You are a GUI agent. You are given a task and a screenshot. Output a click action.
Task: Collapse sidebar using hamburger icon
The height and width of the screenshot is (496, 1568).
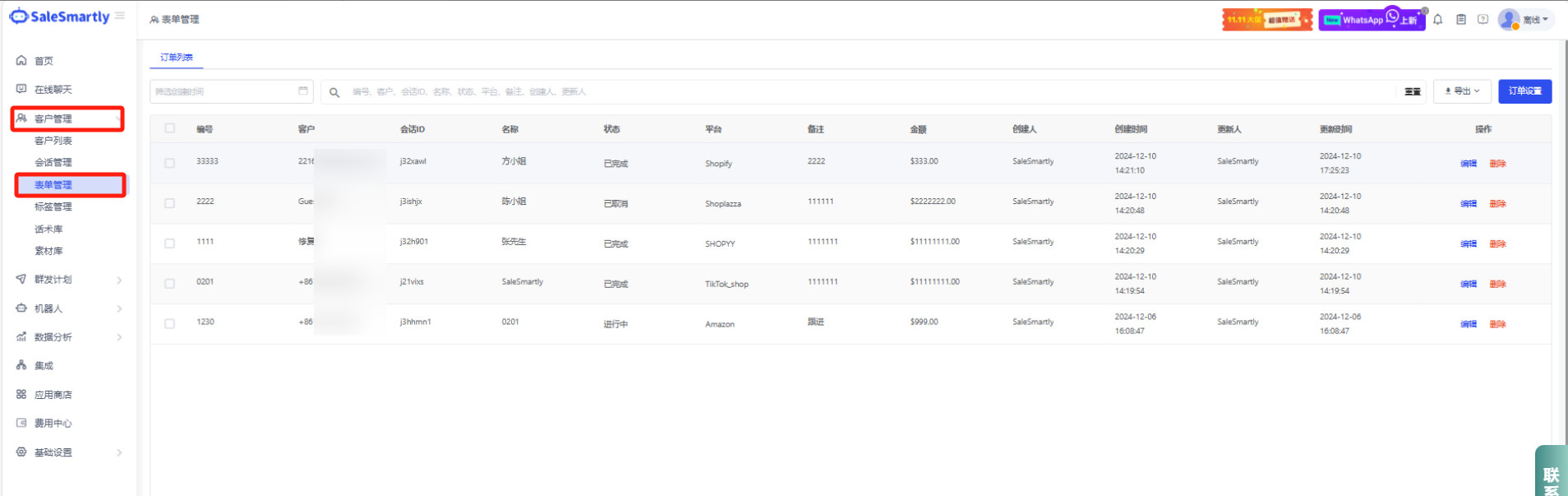(120, 16)
